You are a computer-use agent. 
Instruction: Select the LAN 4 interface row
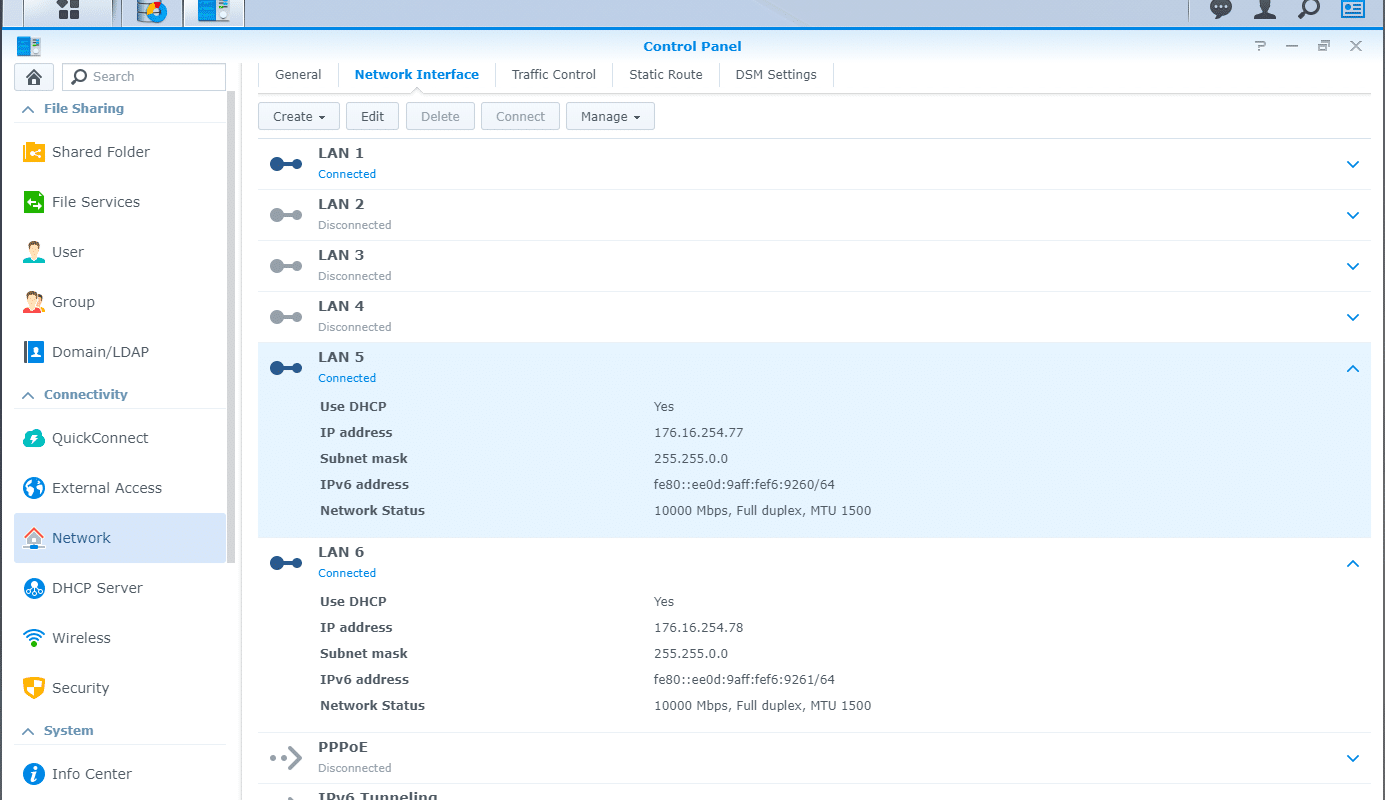pos(814,317)
